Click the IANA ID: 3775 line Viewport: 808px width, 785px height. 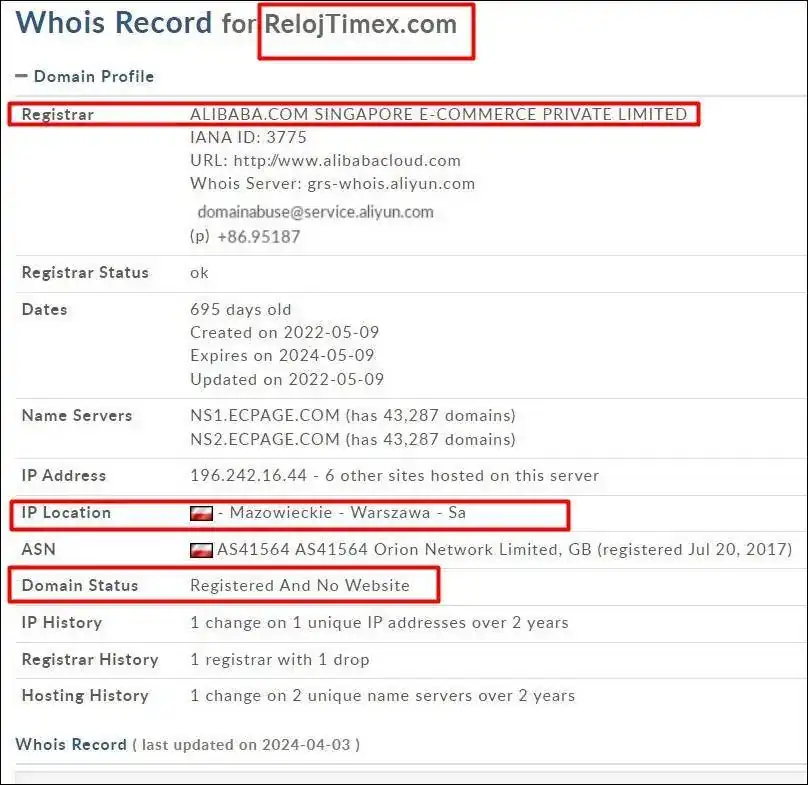point(248,137)
